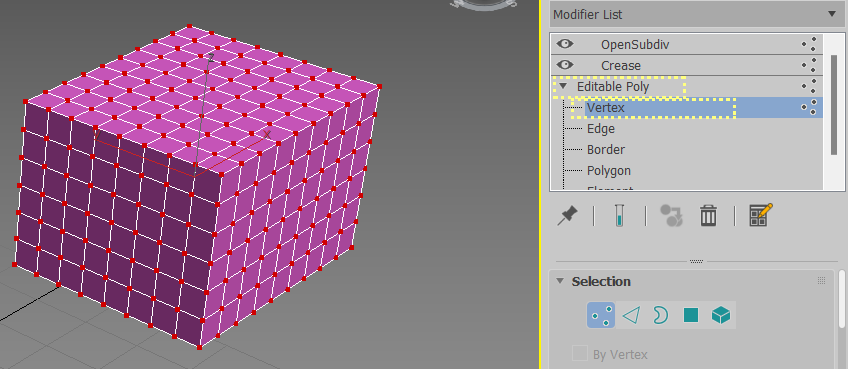Select Edge selection mode triangle icon
Image resolution: width=848 pixels, height=369 pixels.
click(x=631, y=315)
